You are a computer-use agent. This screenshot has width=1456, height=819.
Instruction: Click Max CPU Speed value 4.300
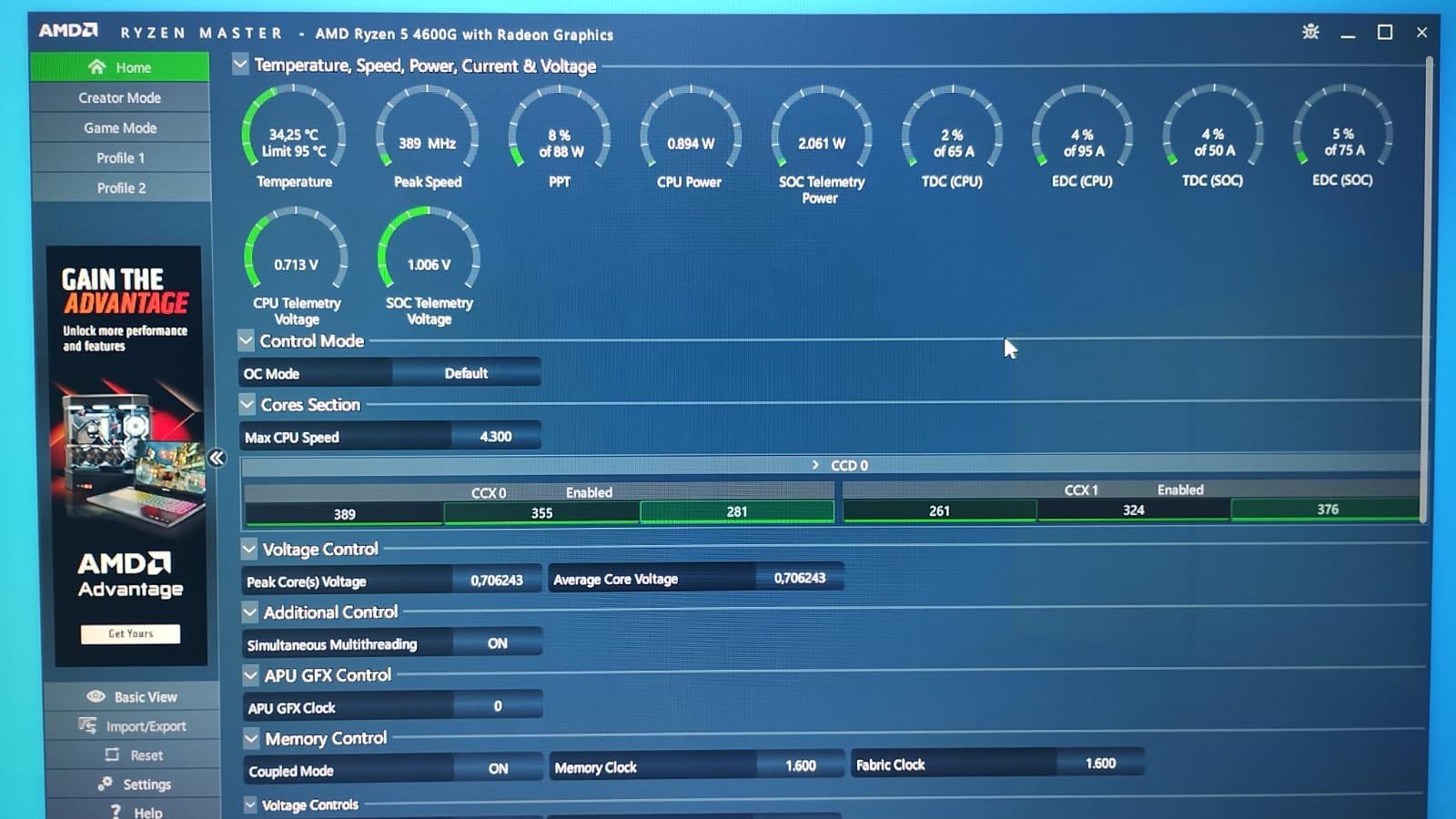pyautogui.click(x=495, y=437)
